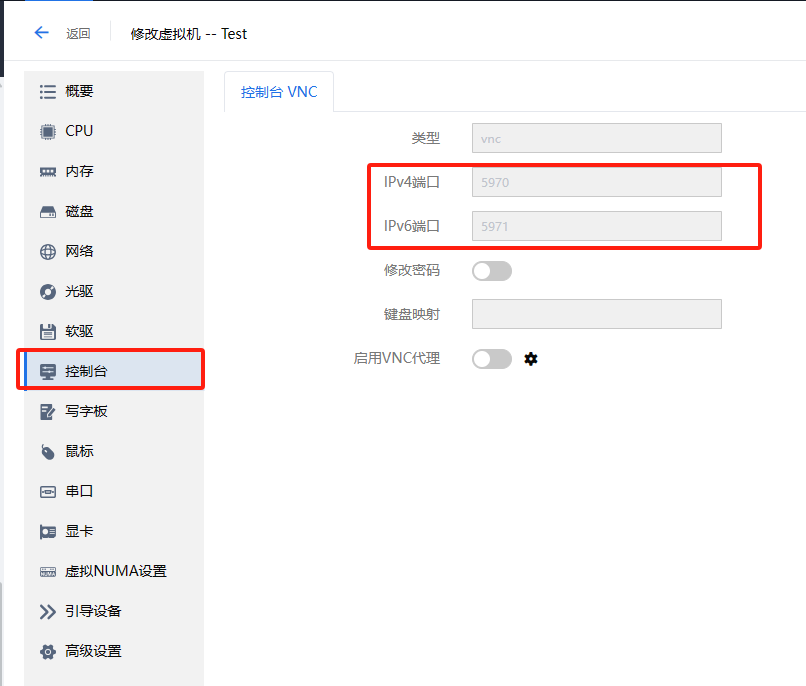The width and height of the screenshot is (806, 686).
Task: Open the 概要 overview menu item
Action: click(79, 91)
